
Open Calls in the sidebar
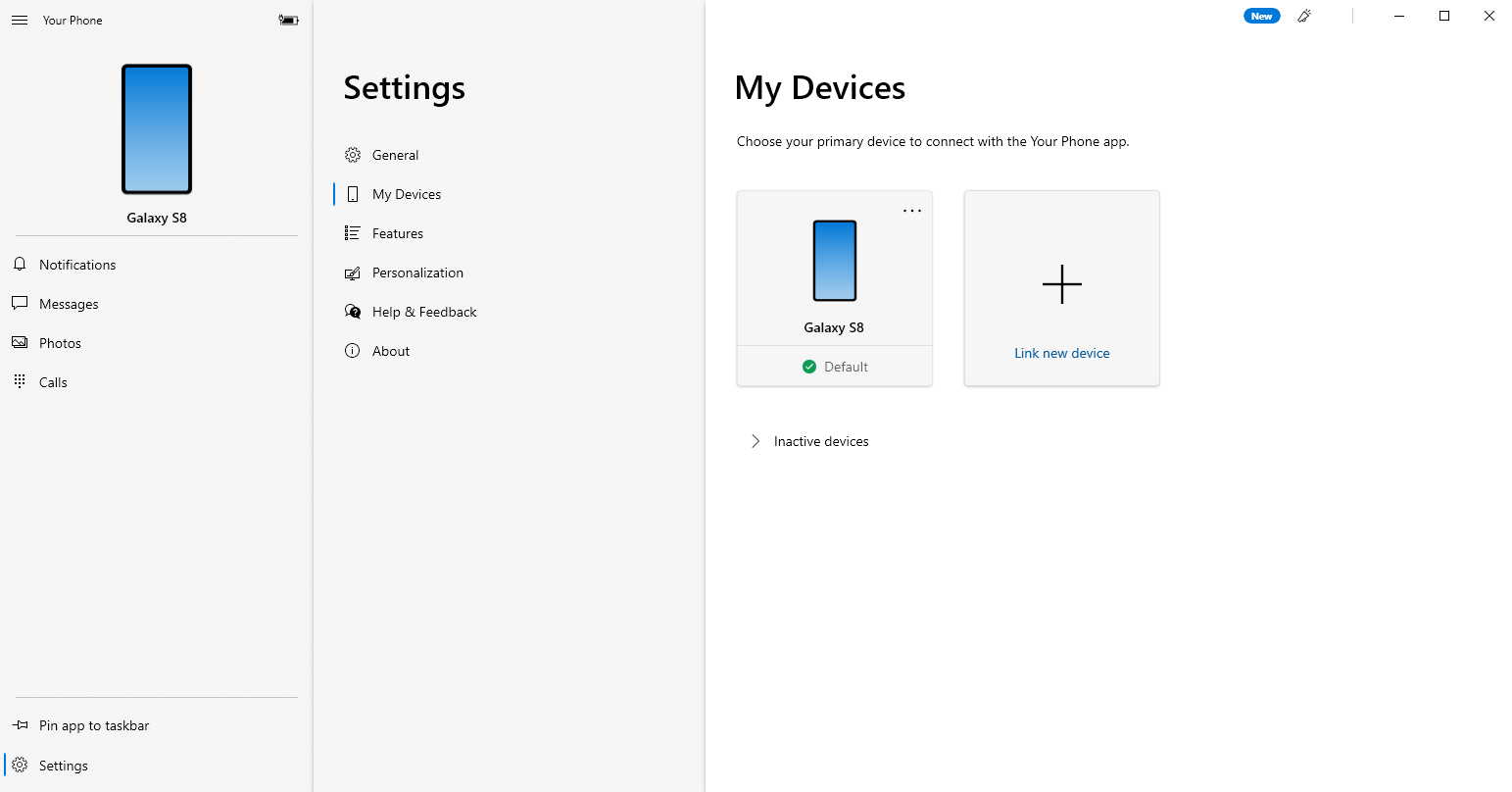pos(157,382)
